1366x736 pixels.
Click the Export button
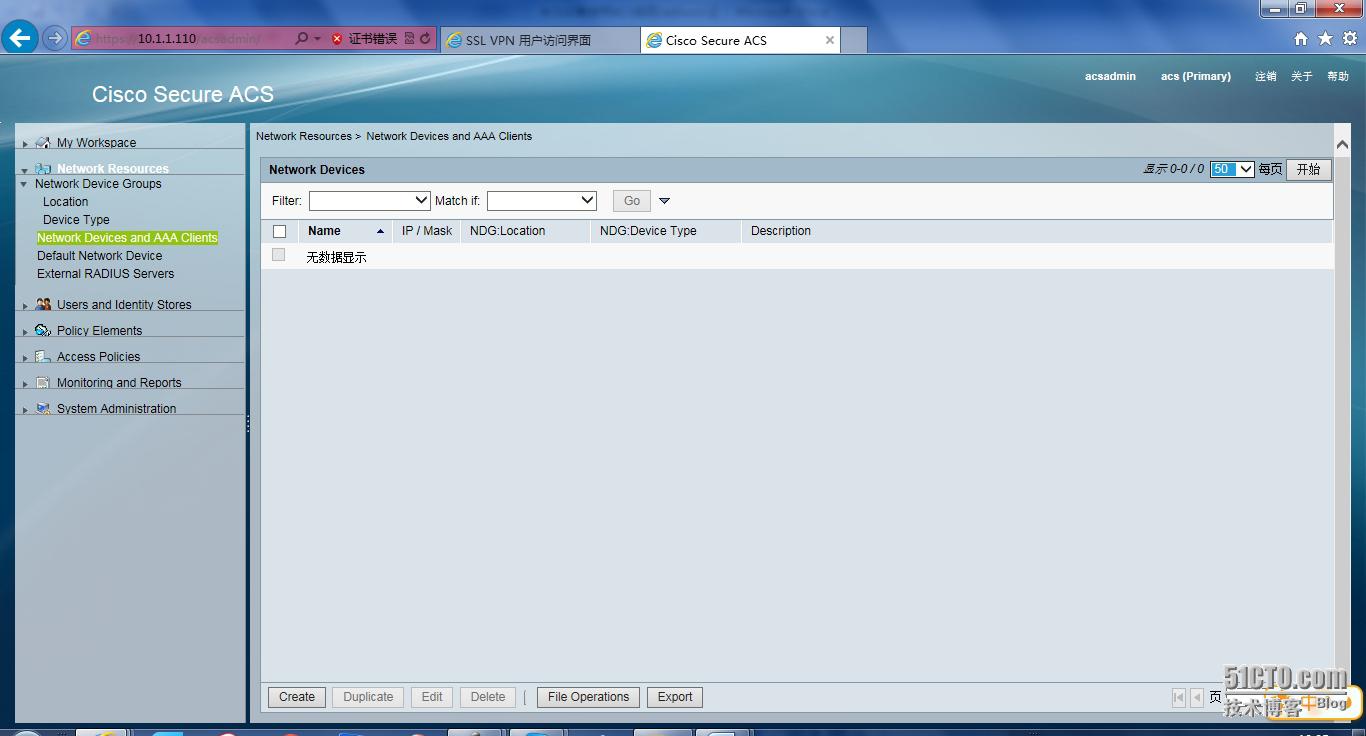coord(675,697)
